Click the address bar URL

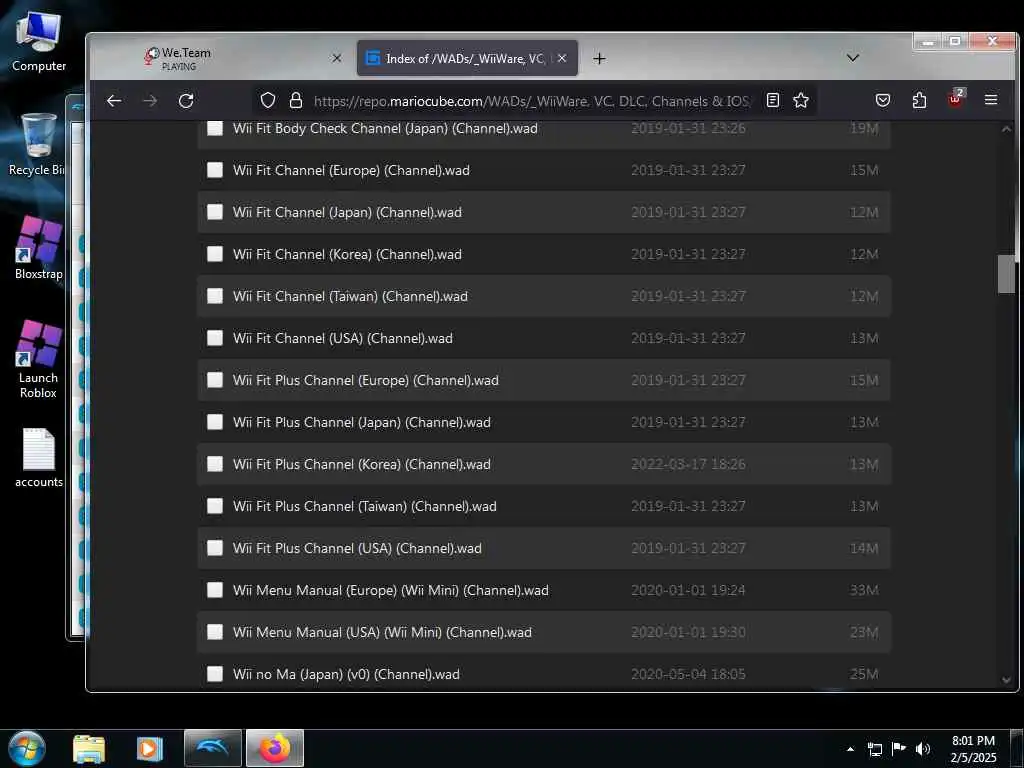[532, 101]
